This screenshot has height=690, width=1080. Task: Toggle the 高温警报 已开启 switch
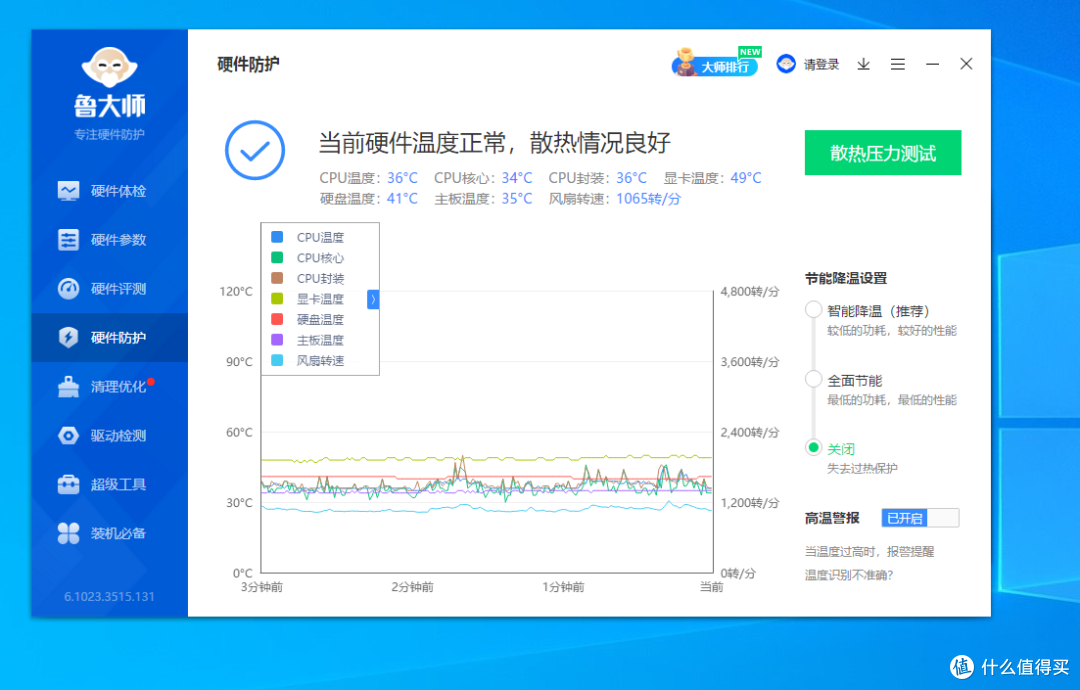920,518
